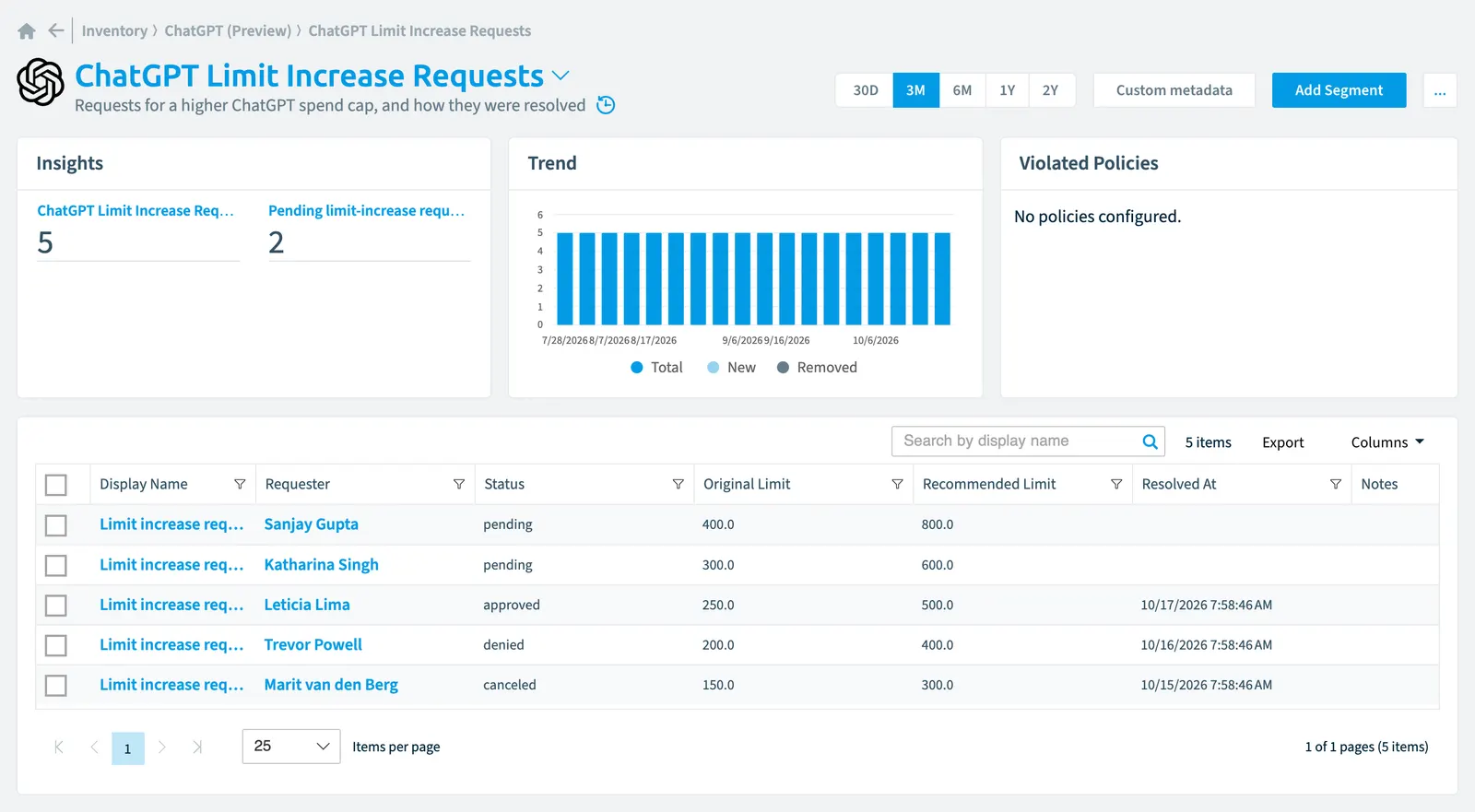Open the Limit increase request in Trevor's row
Image resolution: width=1475 pixels, height=812 pixels.
[171, 645]
